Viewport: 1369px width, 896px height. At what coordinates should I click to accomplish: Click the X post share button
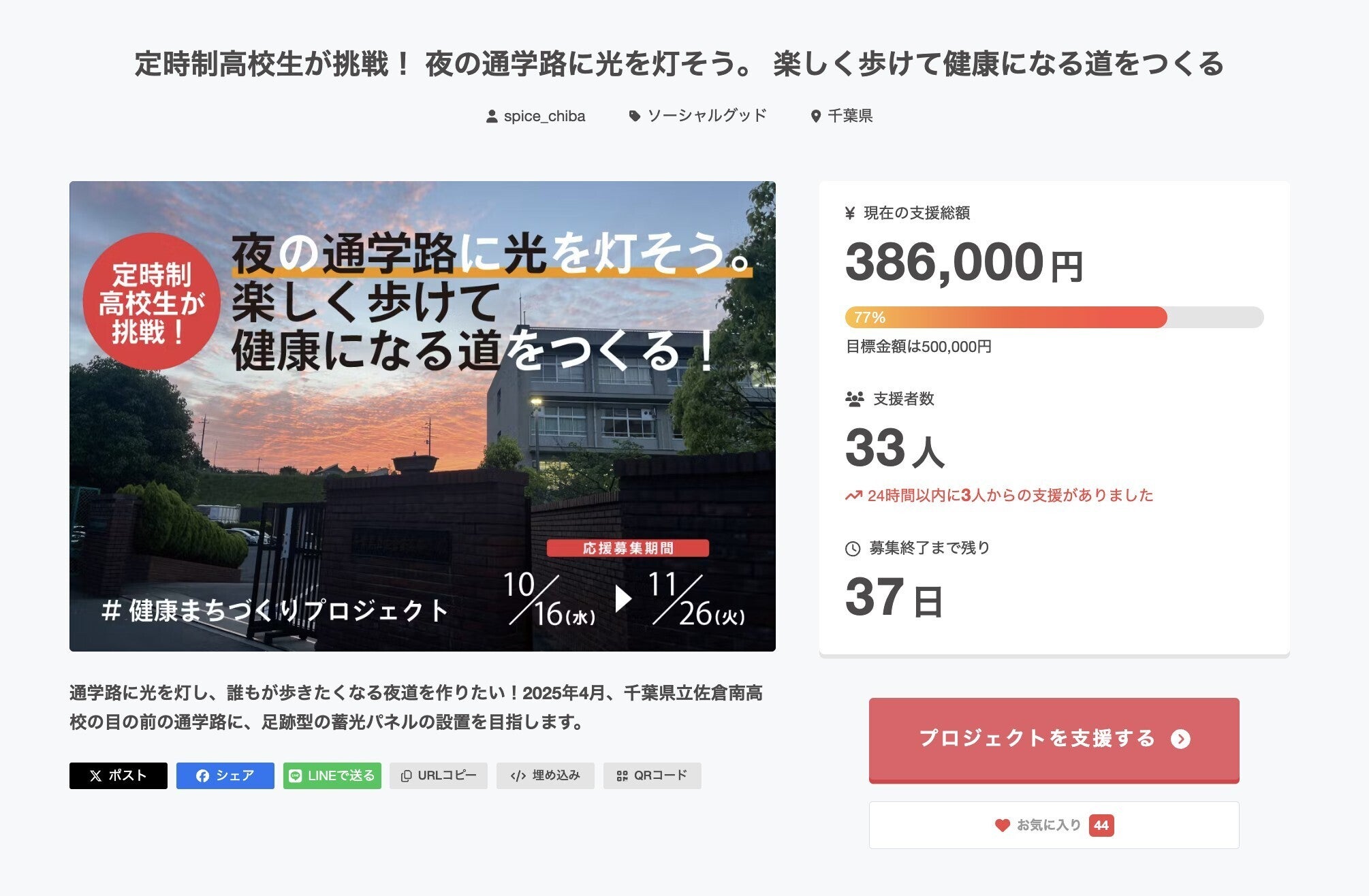tap(119, 775)
